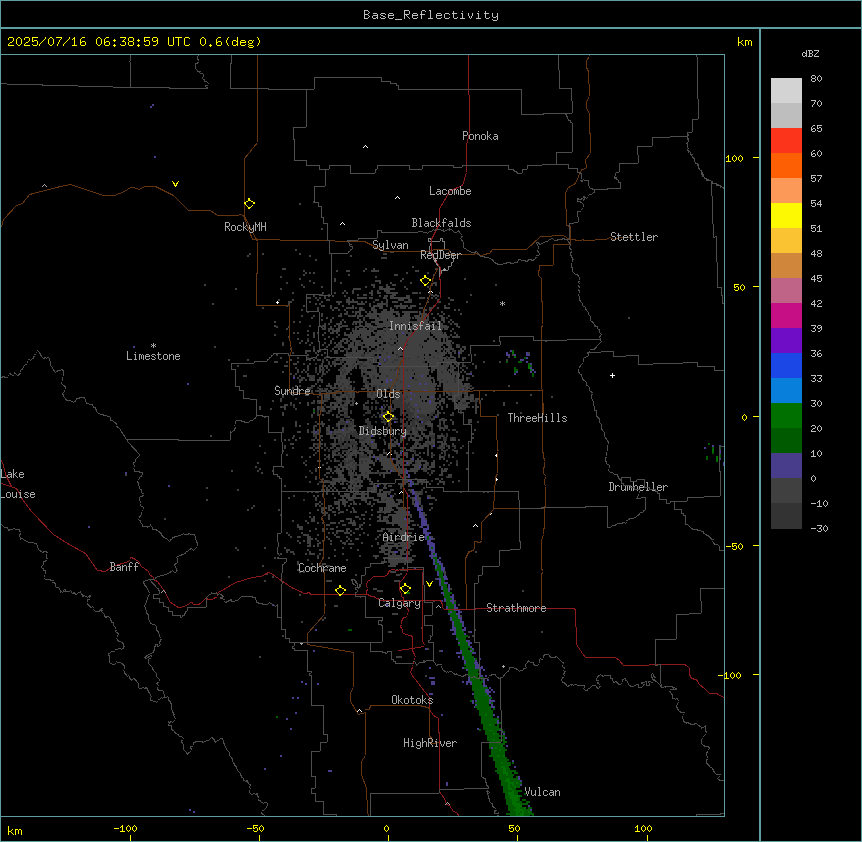Select the slate purple 10-0 dBZ legend band

point(786,466)
